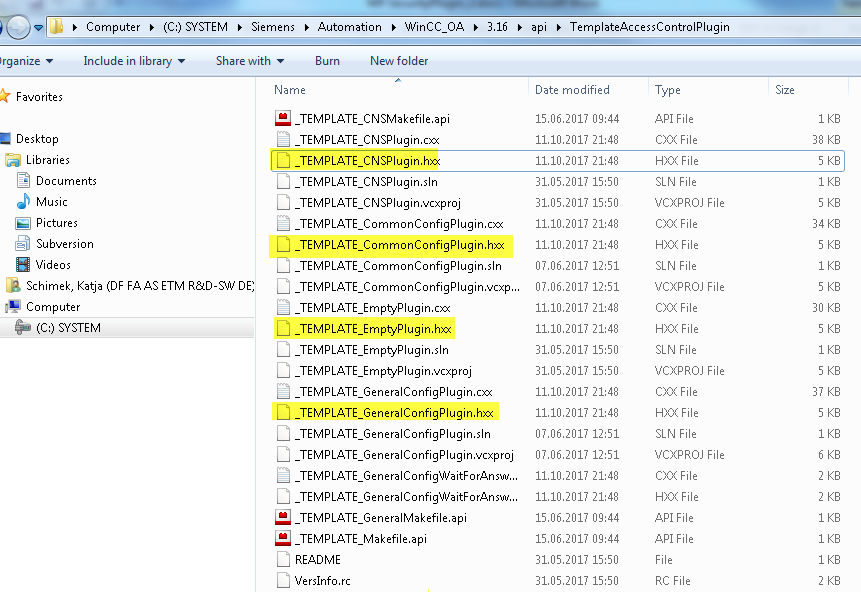Select the Videos library icon
The height and width of the screenshot is (592, 861).
pos(24,265)
